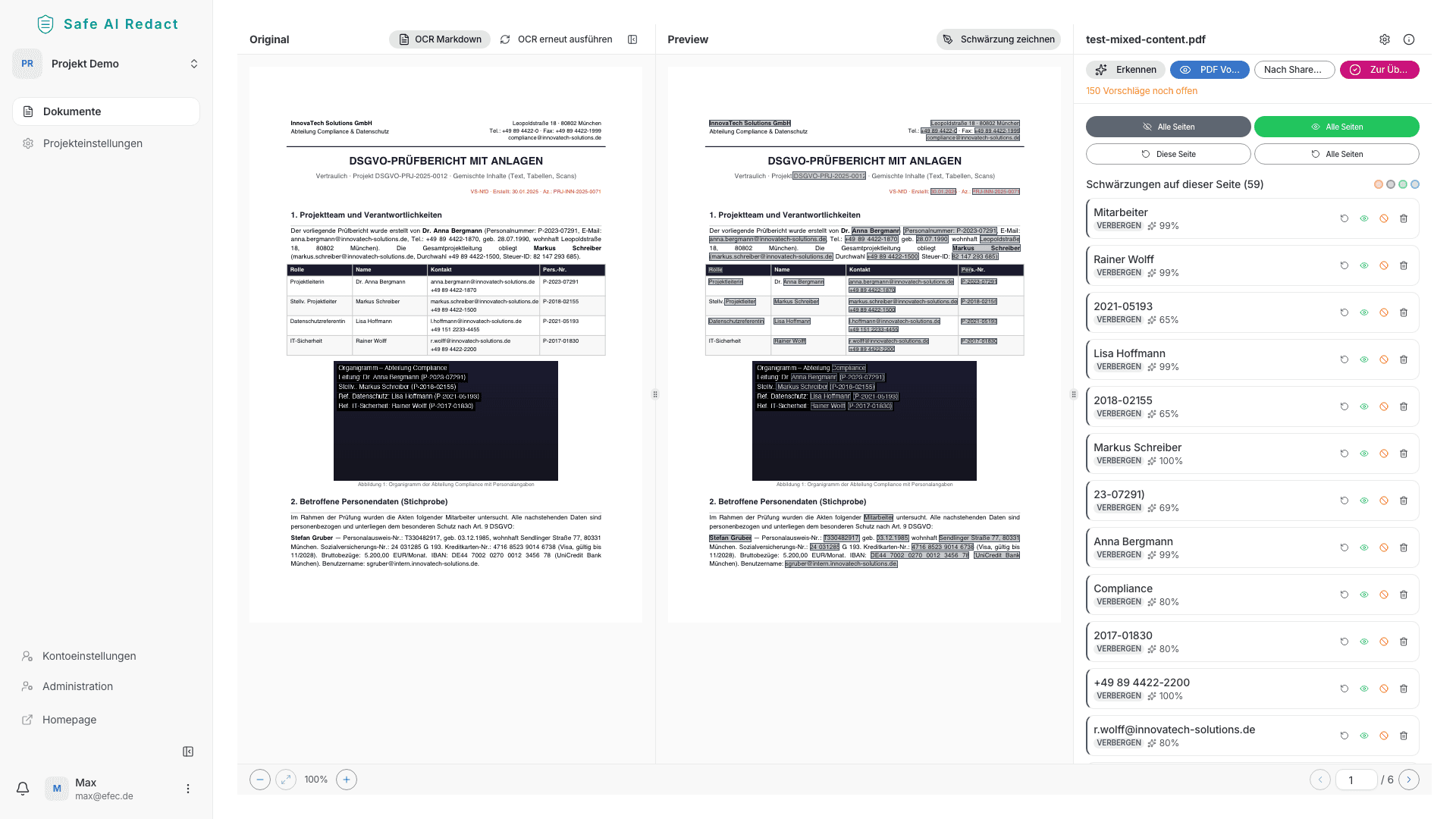
Task: Open the user menu dots beside Max
Action: [188, 789]
